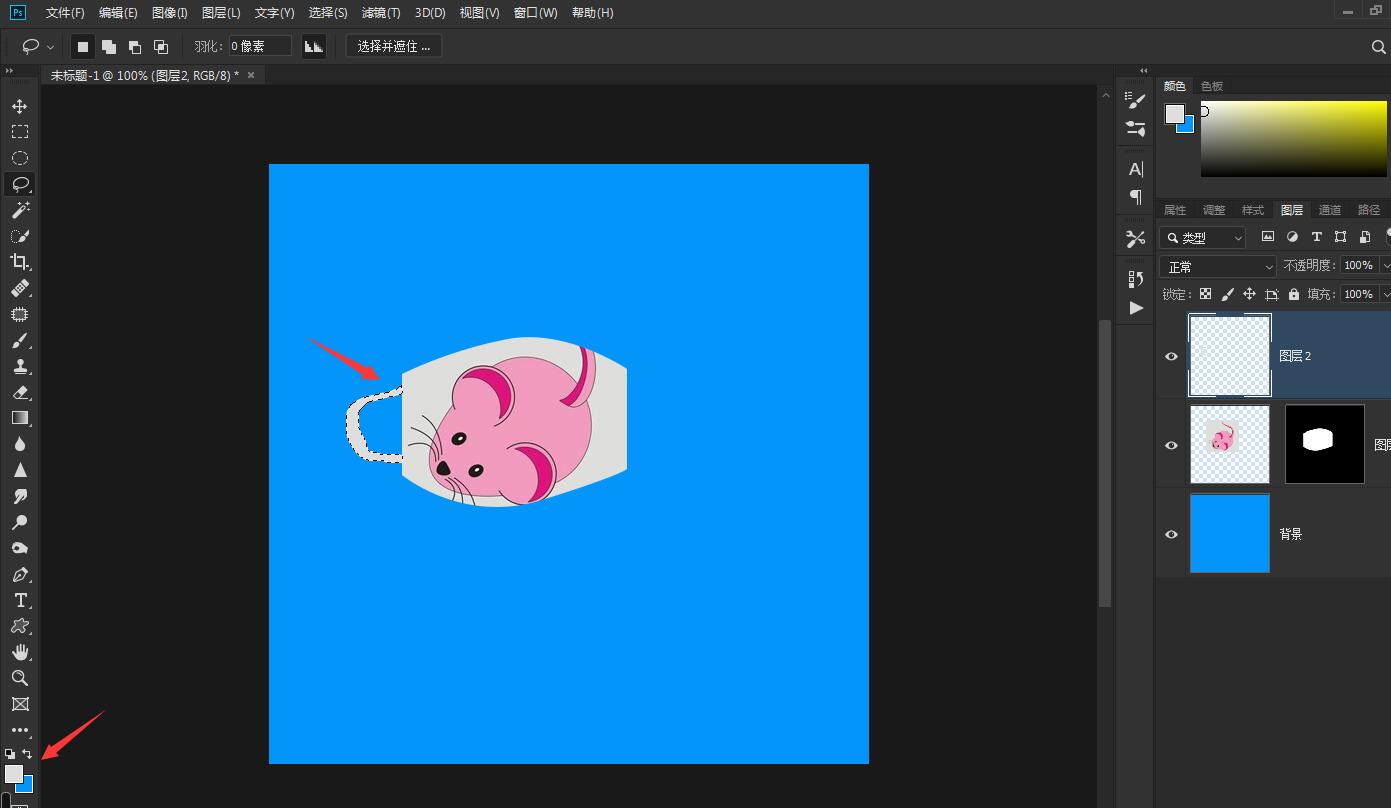The image size is (1391, 808).
Task: Close the 未标题-1 document tab
Action: point(251,75)
